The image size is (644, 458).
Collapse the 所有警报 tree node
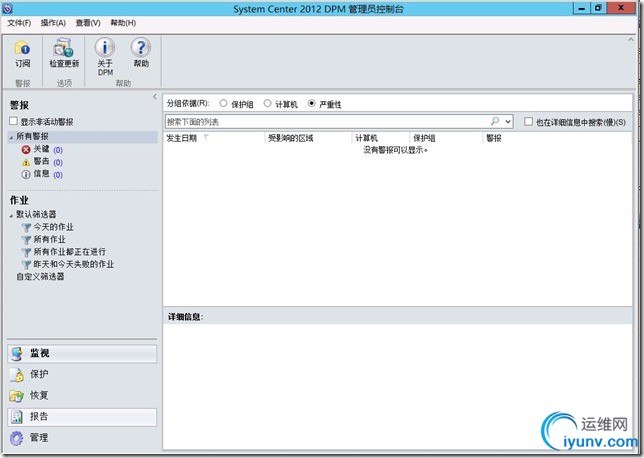click(x=11, y=138)
